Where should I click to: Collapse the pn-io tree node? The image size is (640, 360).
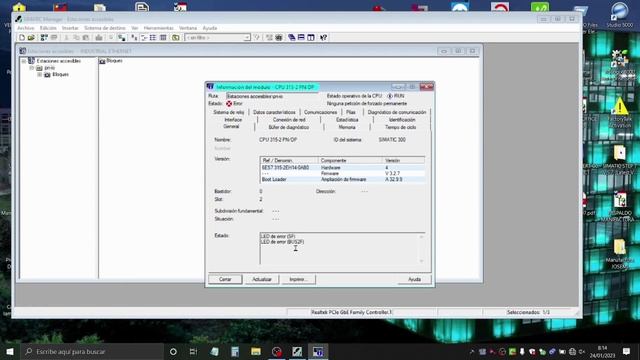pyautogui.click(x=31, y=68)
